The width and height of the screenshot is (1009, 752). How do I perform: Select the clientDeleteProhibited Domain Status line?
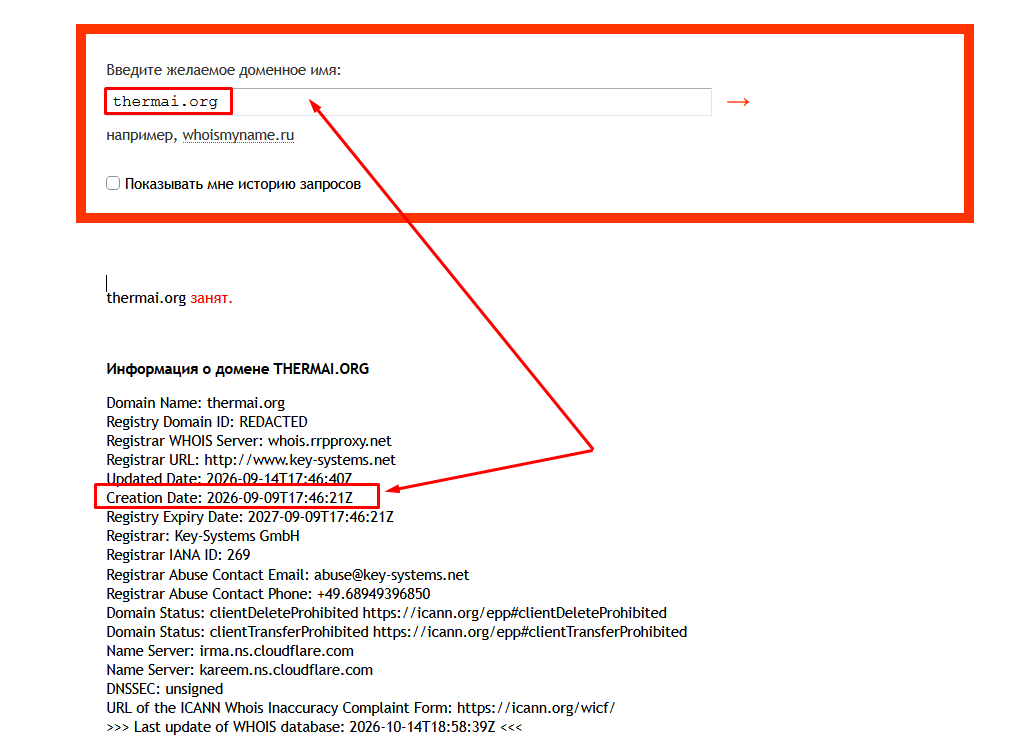[x=386, y=613]
